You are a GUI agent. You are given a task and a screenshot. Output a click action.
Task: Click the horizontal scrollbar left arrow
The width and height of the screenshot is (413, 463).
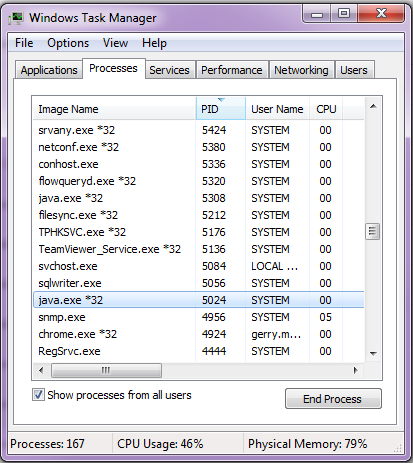click(x=41, y=370)
